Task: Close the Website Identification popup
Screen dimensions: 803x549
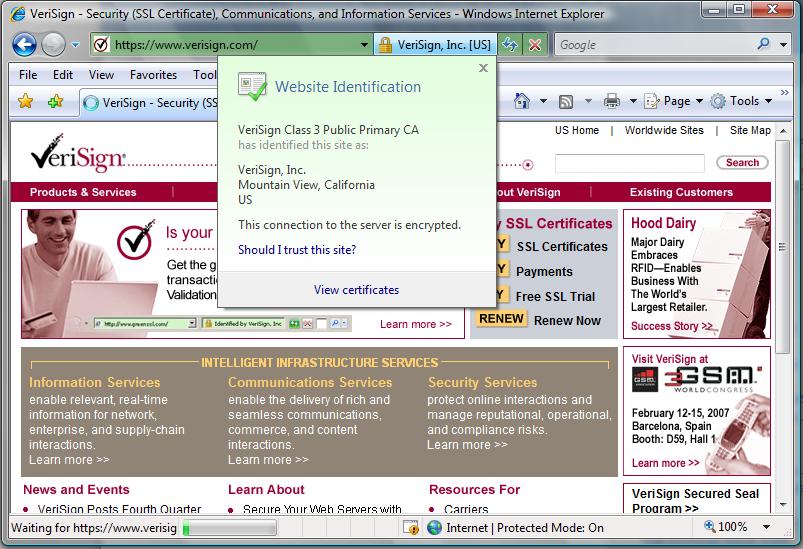Action: pyautogui.click(x=483, y=68)
